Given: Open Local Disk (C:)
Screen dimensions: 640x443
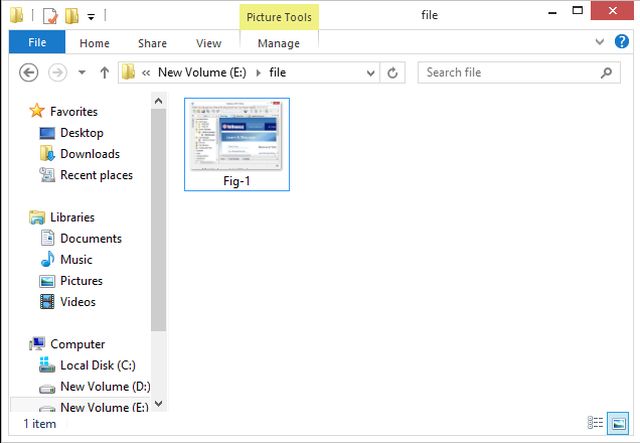Looking at the screenshot, I should point(98,365).
